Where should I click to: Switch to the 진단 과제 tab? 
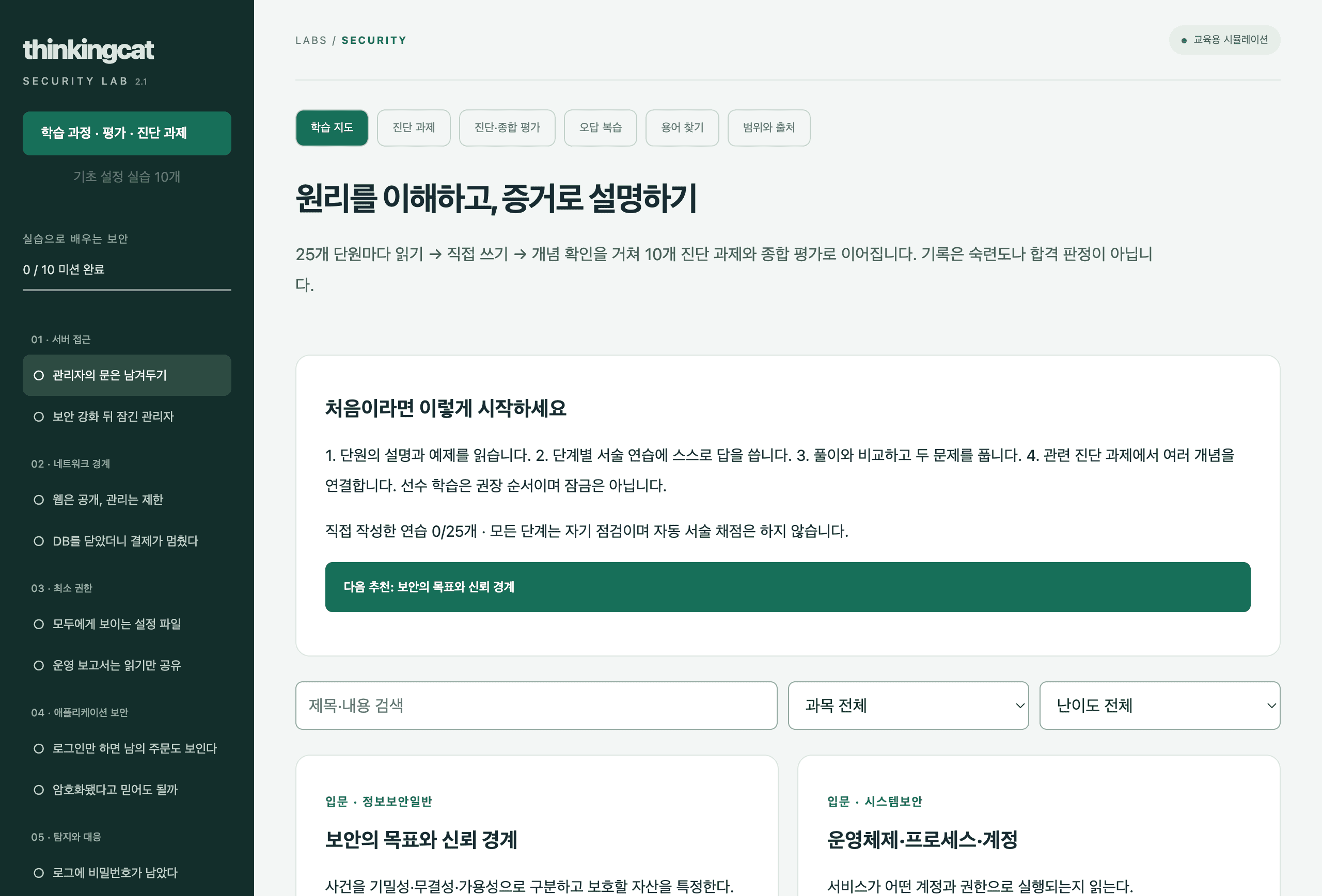pyautogui.click(x=414, y=127)
